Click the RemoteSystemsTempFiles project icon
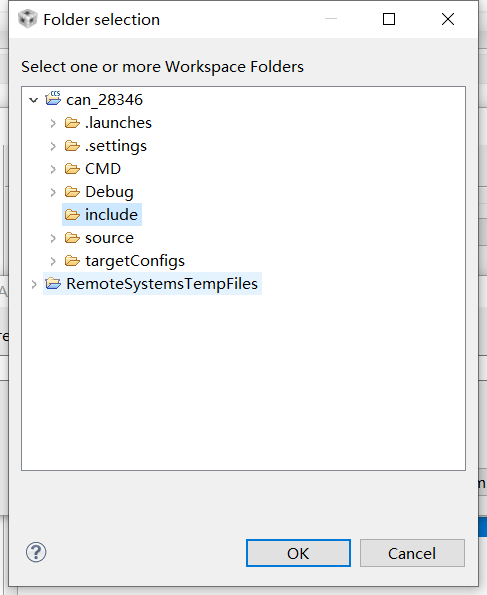This screenshot has height=595, width=487. [x=53, y=283]
